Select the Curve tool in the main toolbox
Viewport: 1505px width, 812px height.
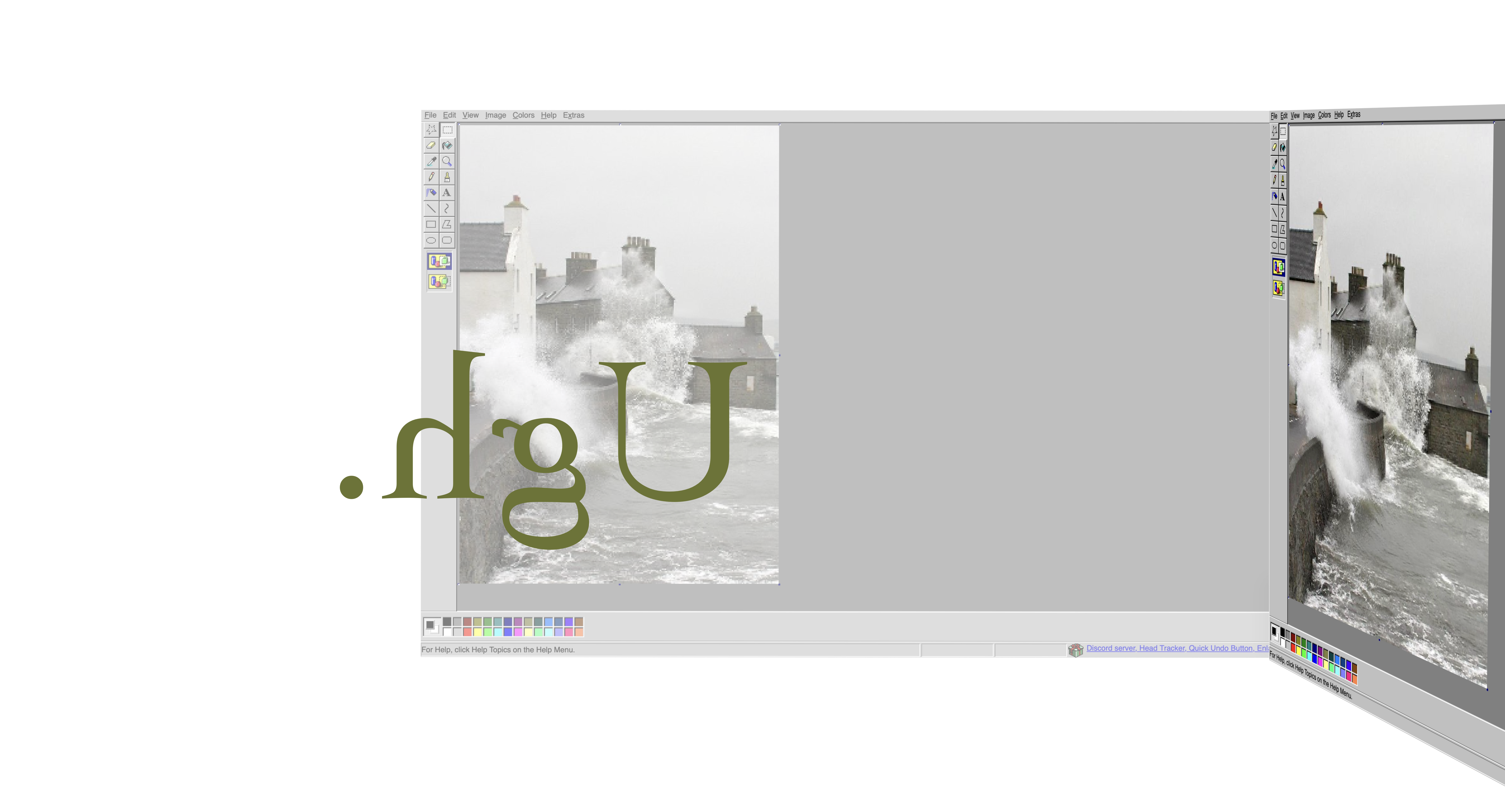tap(447, 209)
